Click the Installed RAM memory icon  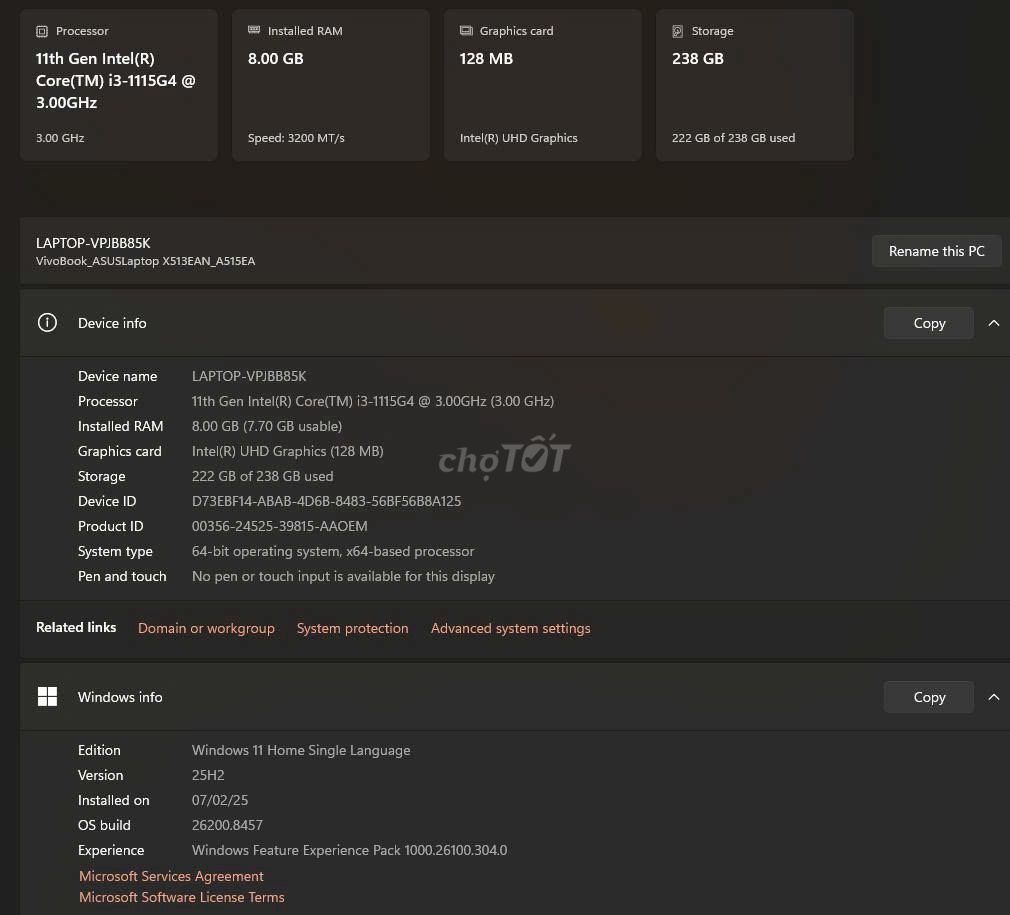pyautogui.click(x=254, y=30)
